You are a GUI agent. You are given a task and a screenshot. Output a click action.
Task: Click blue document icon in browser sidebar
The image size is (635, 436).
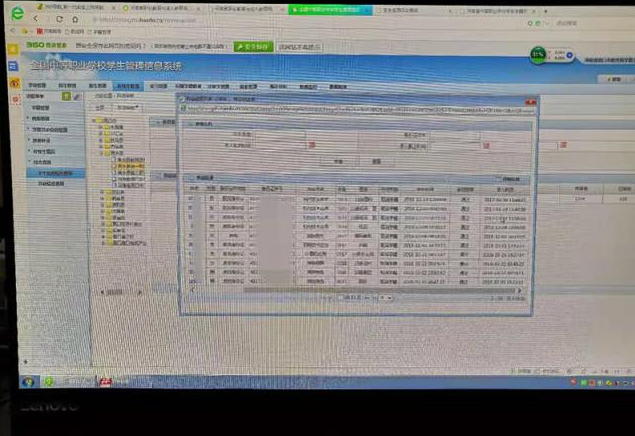point(14,66)
